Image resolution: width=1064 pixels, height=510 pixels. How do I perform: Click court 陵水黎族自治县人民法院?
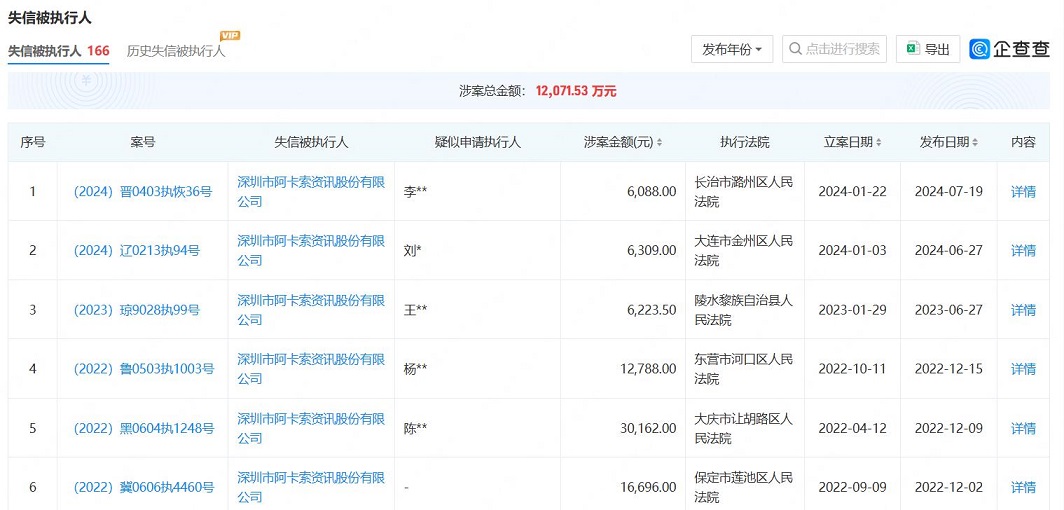(x=744, y=310)
